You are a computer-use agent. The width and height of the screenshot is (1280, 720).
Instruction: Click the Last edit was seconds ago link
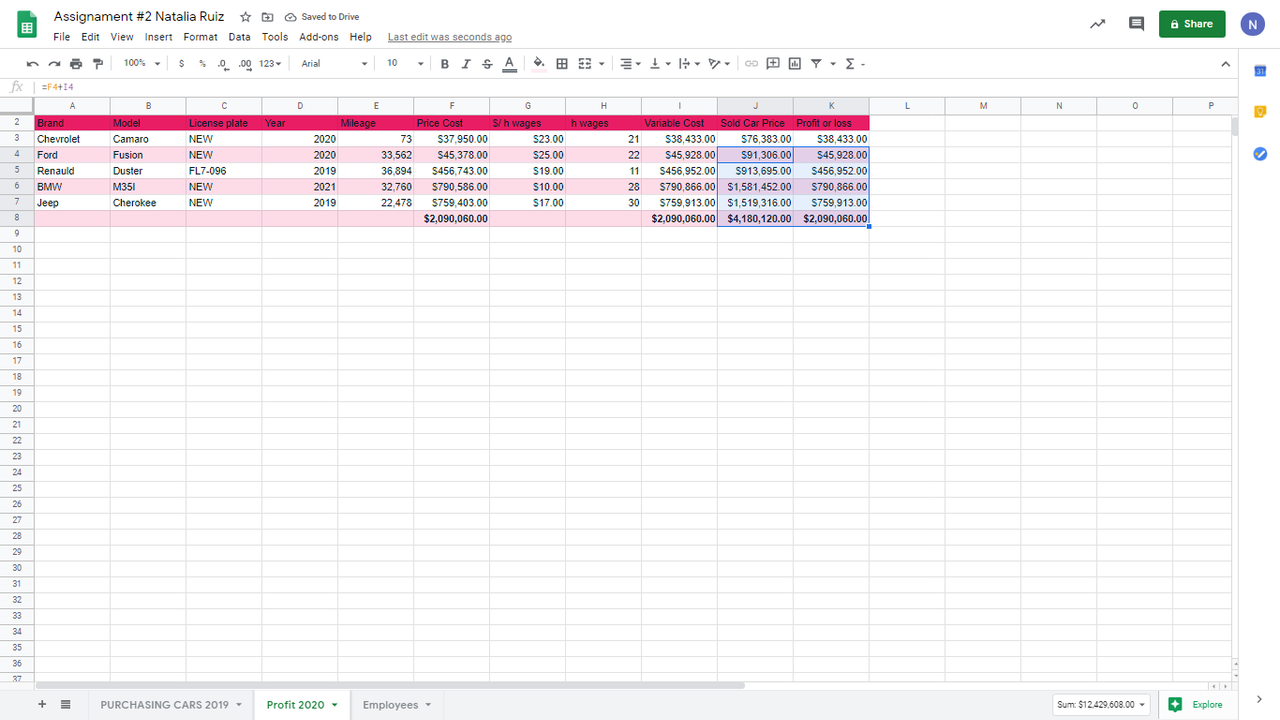[x=450, y=37]
